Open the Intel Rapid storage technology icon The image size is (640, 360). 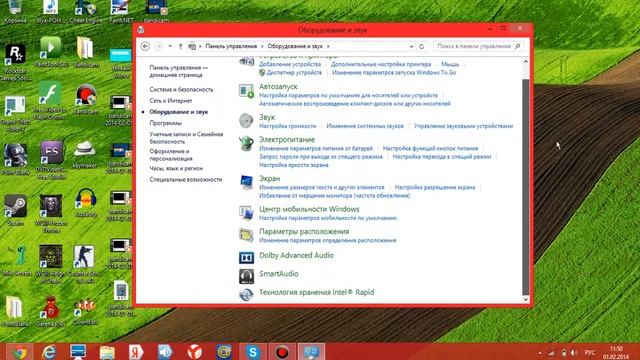pos(246,295)
